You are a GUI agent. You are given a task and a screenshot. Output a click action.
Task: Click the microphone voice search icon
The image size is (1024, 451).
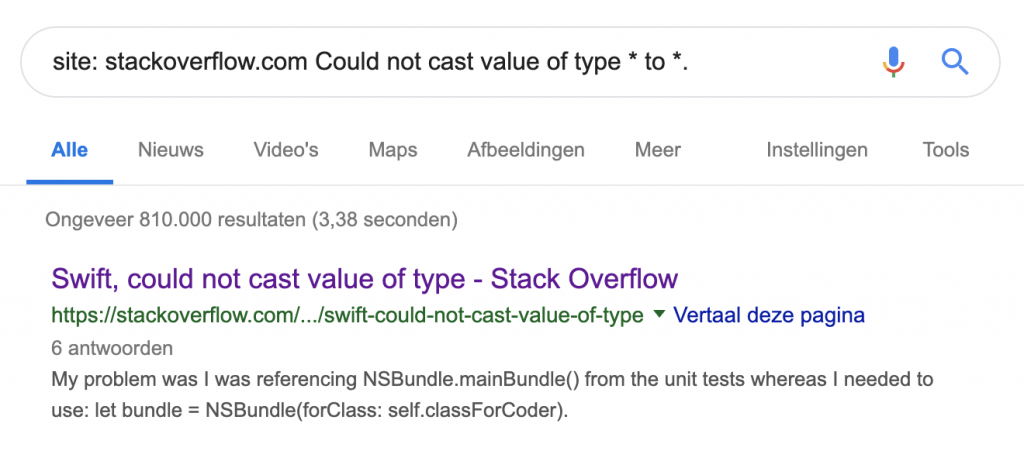coord(894,62)
